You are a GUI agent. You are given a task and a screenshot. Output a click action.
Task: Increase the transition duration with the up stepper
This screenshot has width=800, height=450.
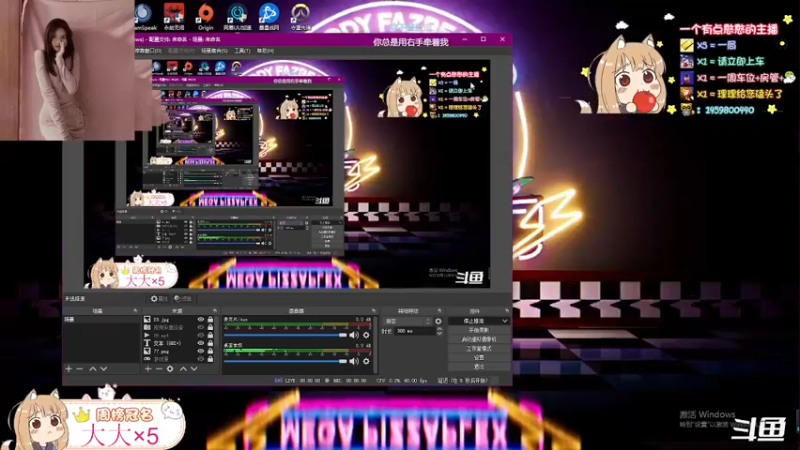click(x=439, y=329)
